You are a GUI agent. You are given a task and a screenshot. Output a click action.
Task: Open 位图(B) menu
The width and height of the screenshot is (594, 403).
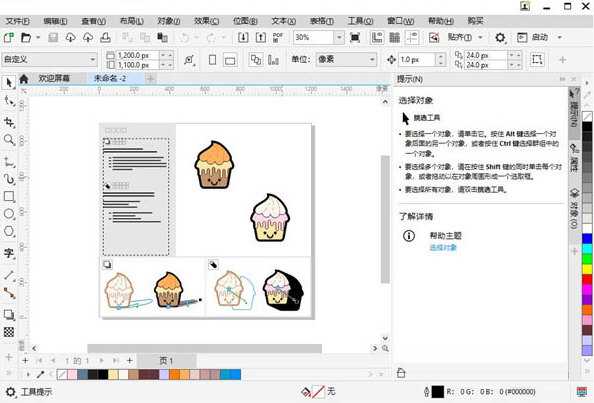click(x=245, y=21)
